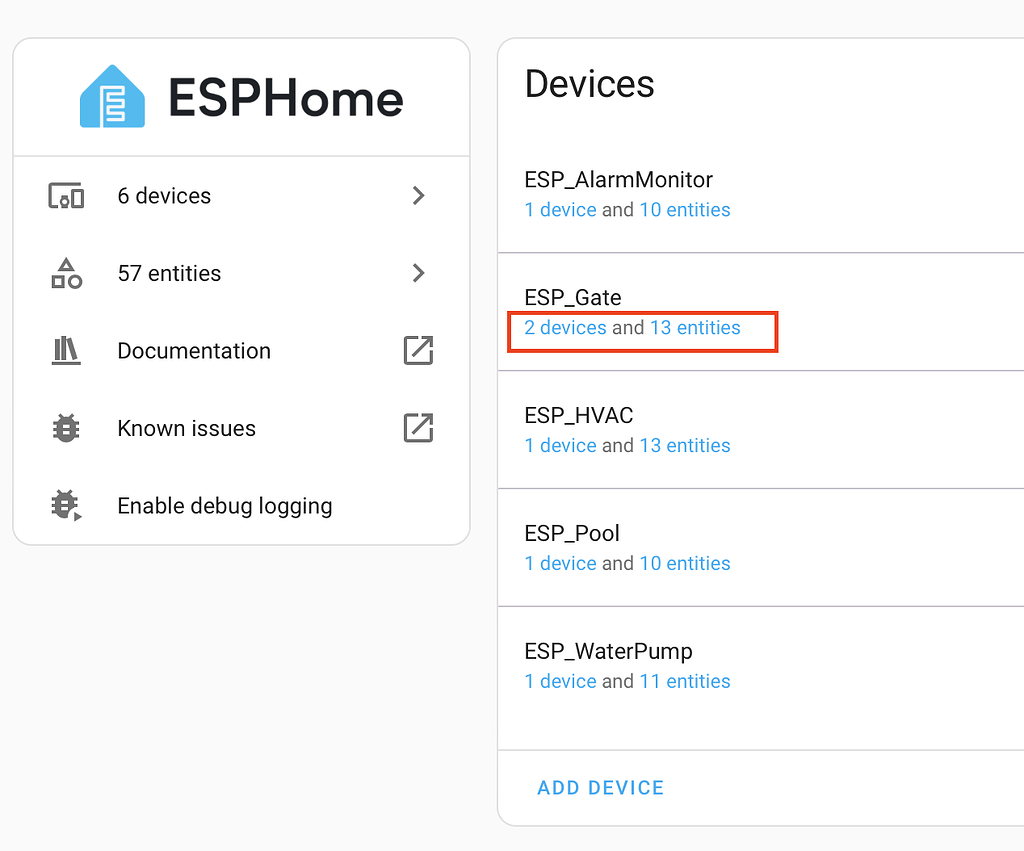The height and width of the screenshot is (851, 1024).
Task: Click Enable debug logging option
Action: 224,506
